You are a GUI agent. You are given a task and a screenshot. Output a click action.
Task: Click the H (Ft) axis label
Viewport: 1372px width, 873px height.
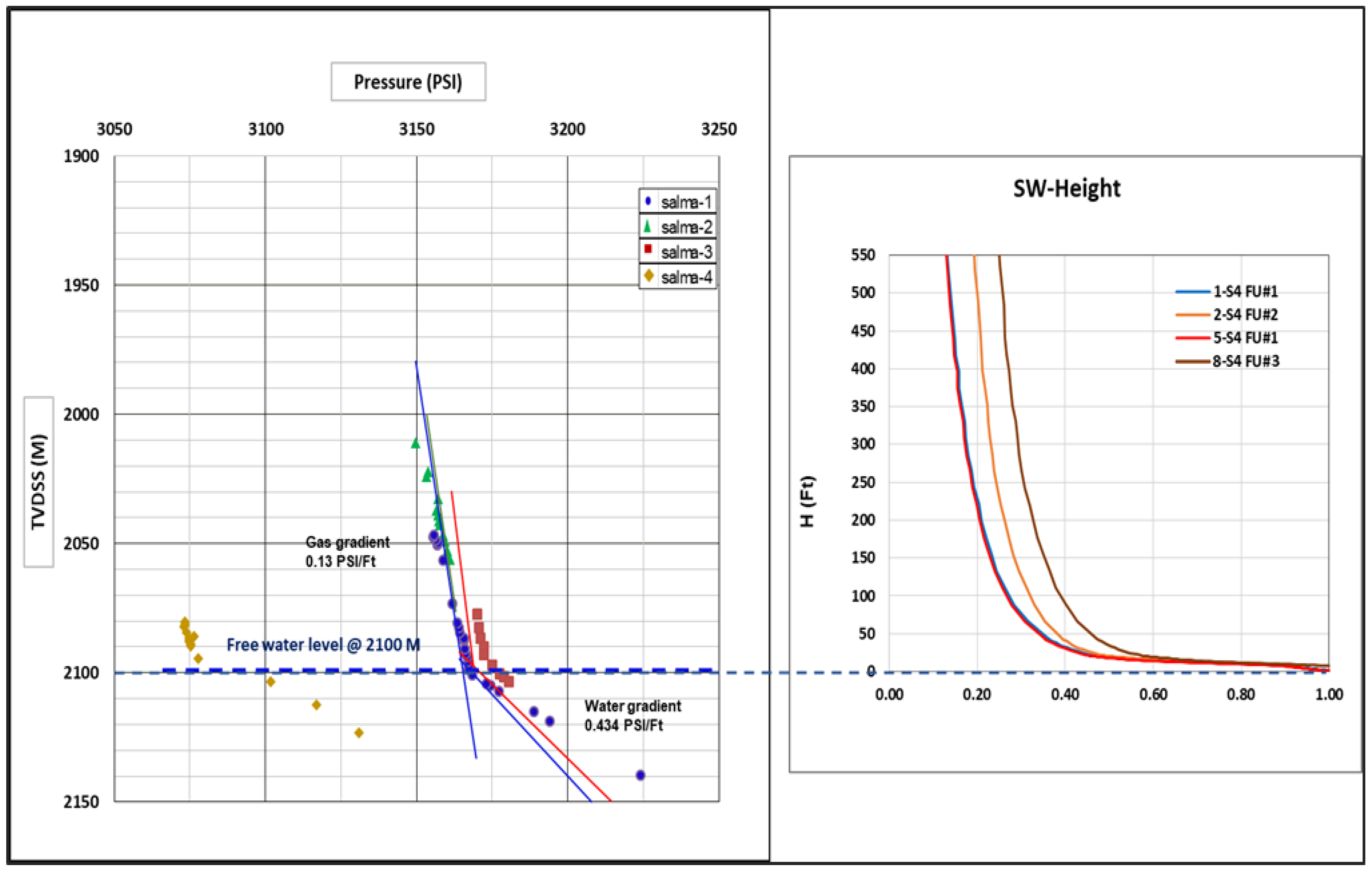(x=808, y=502)
